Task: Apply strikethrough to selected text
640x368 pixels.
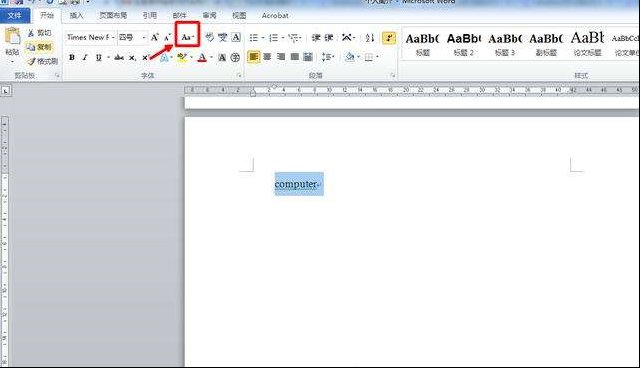Action: click(x=119, y=58)
